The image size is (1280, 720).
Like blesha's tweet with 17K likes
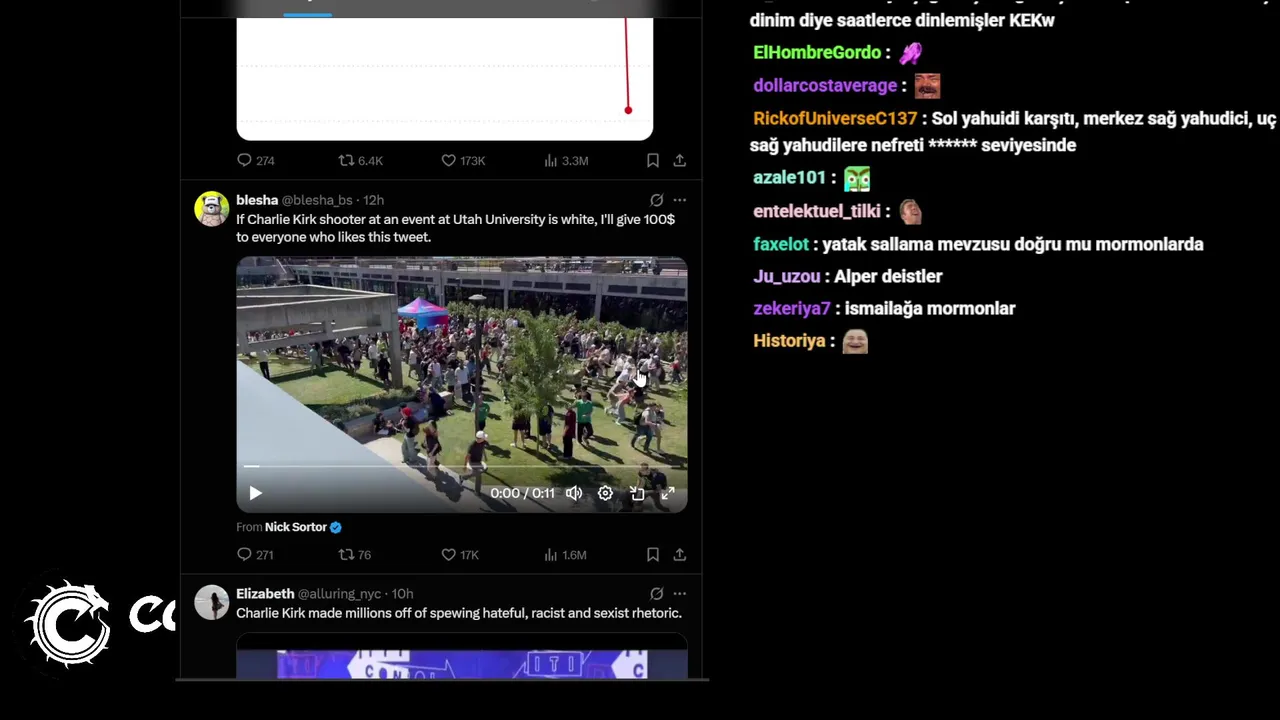click(x=460, y=555)
